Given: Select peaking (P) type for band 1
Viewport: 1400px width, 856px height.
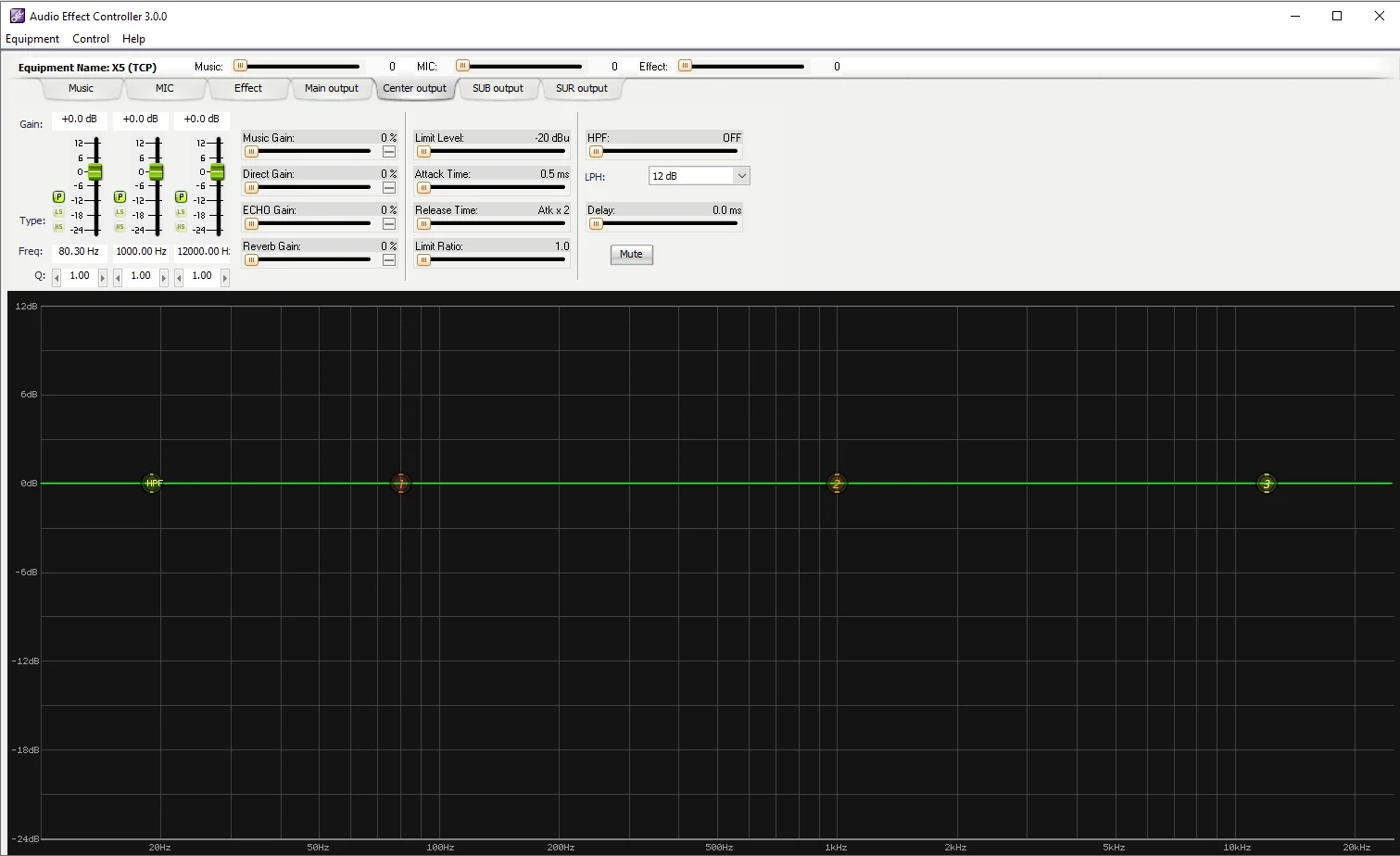Looking at the screenshot, I should click(x=58, y=196).
